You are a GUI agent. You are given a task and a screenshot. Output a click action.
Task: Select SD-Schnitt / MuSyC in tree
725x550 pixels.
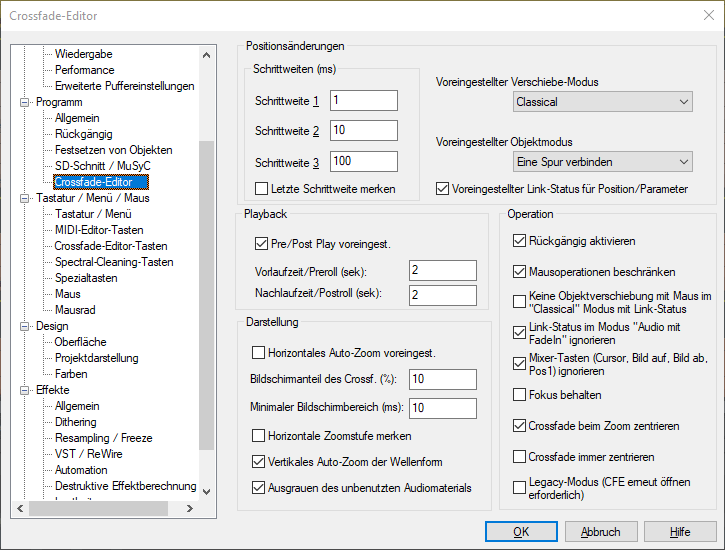tap(102, 166)
